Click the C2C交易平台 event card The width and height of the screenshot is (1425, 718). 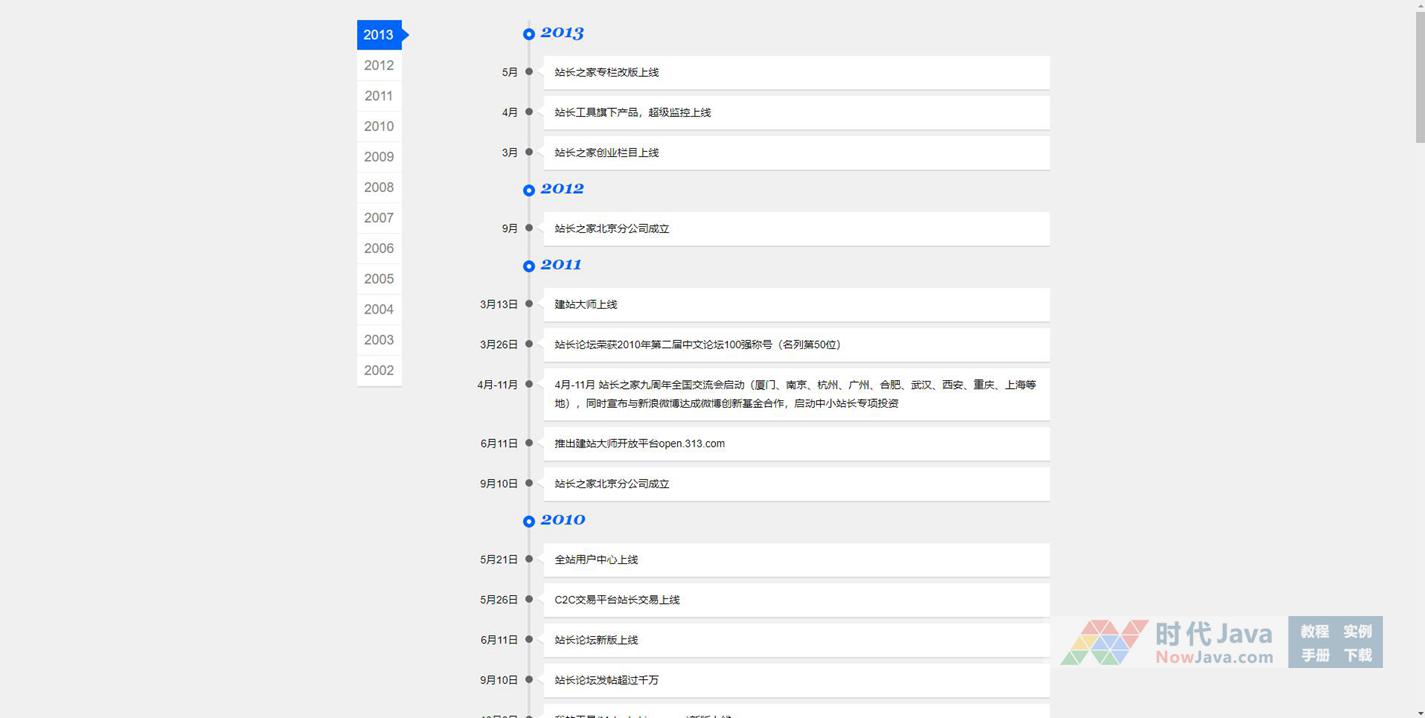(796, 600)
